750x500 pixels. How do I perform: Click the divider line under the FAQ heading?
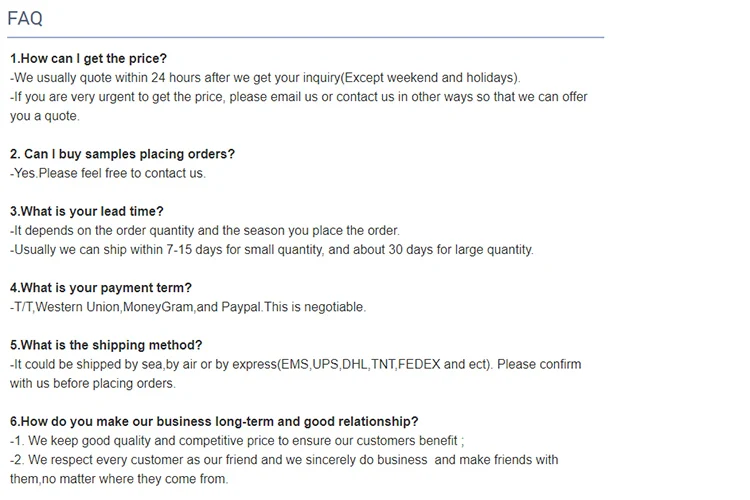pyautogui.click(x=305, y=38)
